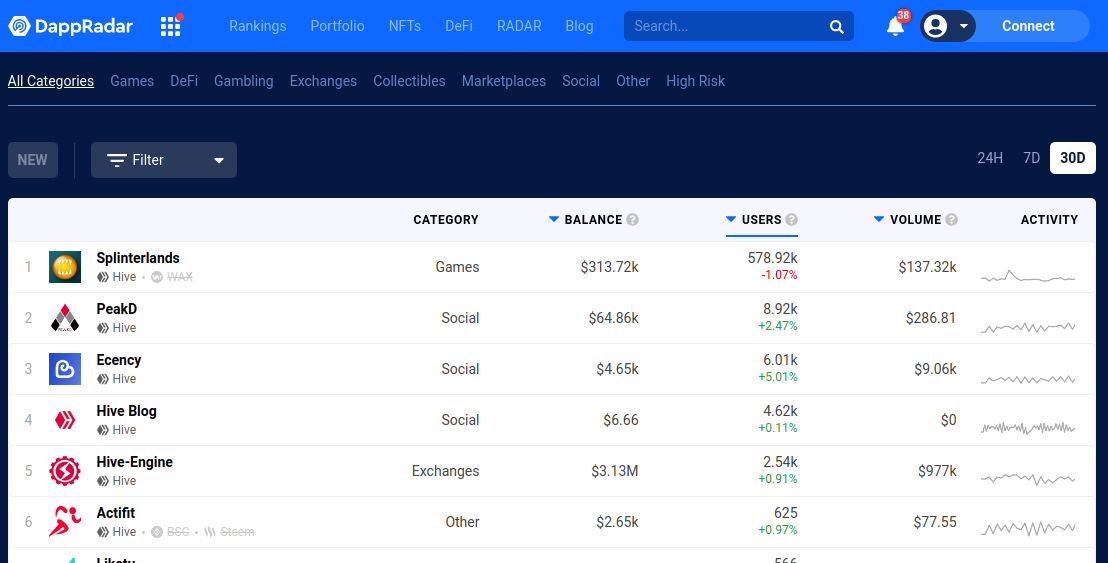Click the BSC chain icon under Actifit
The image size is (1108, 563).
pyautogui.click(x=157, y=532)
